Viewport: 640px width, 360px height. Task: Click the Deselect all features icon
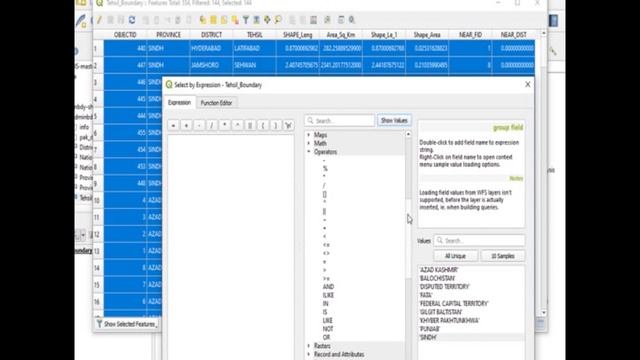point(235,20)
